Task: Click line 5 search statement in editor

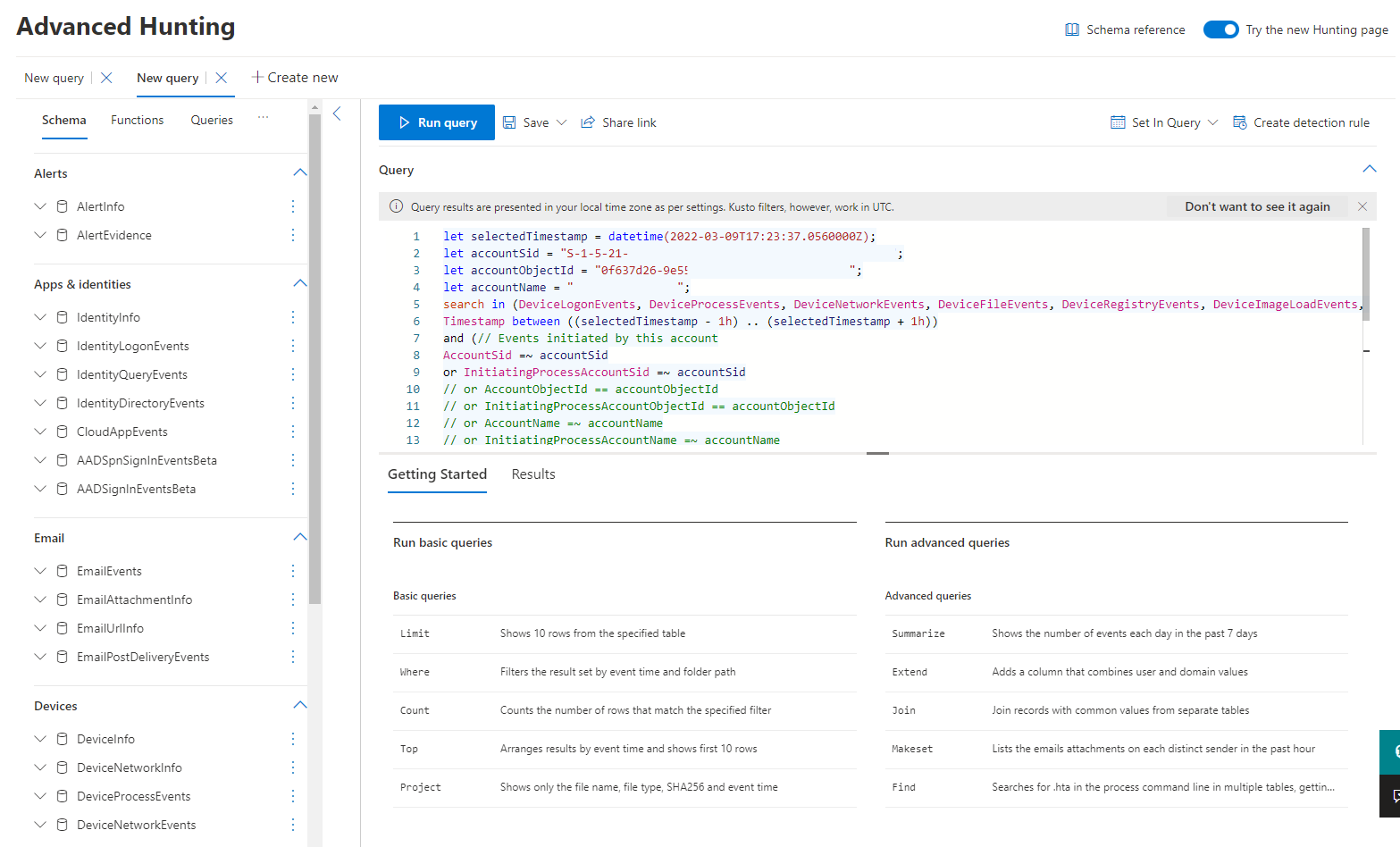Action: pos(903,305)
